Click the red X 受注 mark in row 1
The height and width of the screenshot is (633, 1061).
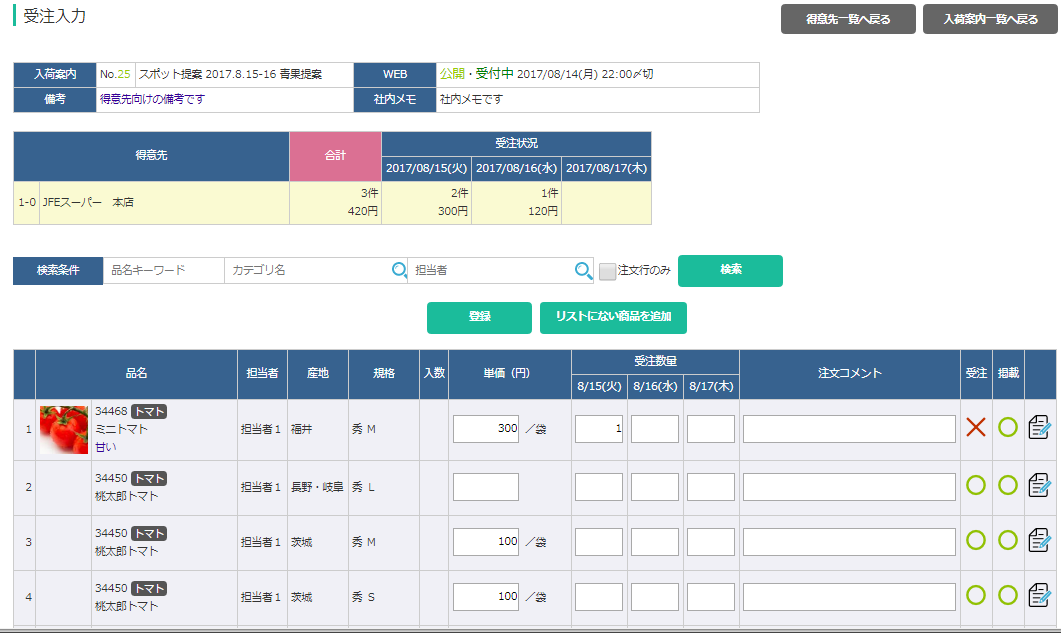coord(976,427)
